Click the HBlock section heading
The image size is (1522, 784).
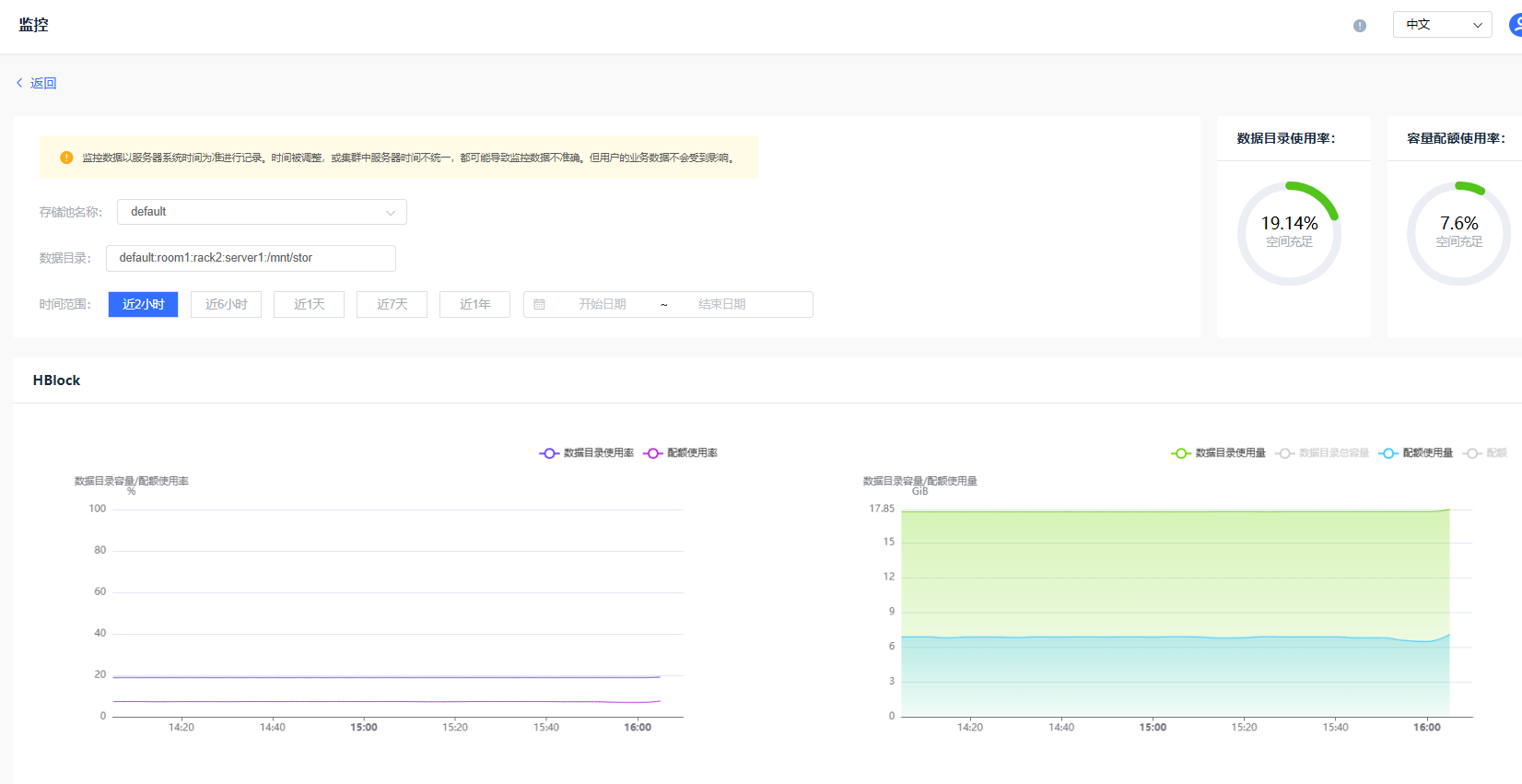[x=56, y=380]
